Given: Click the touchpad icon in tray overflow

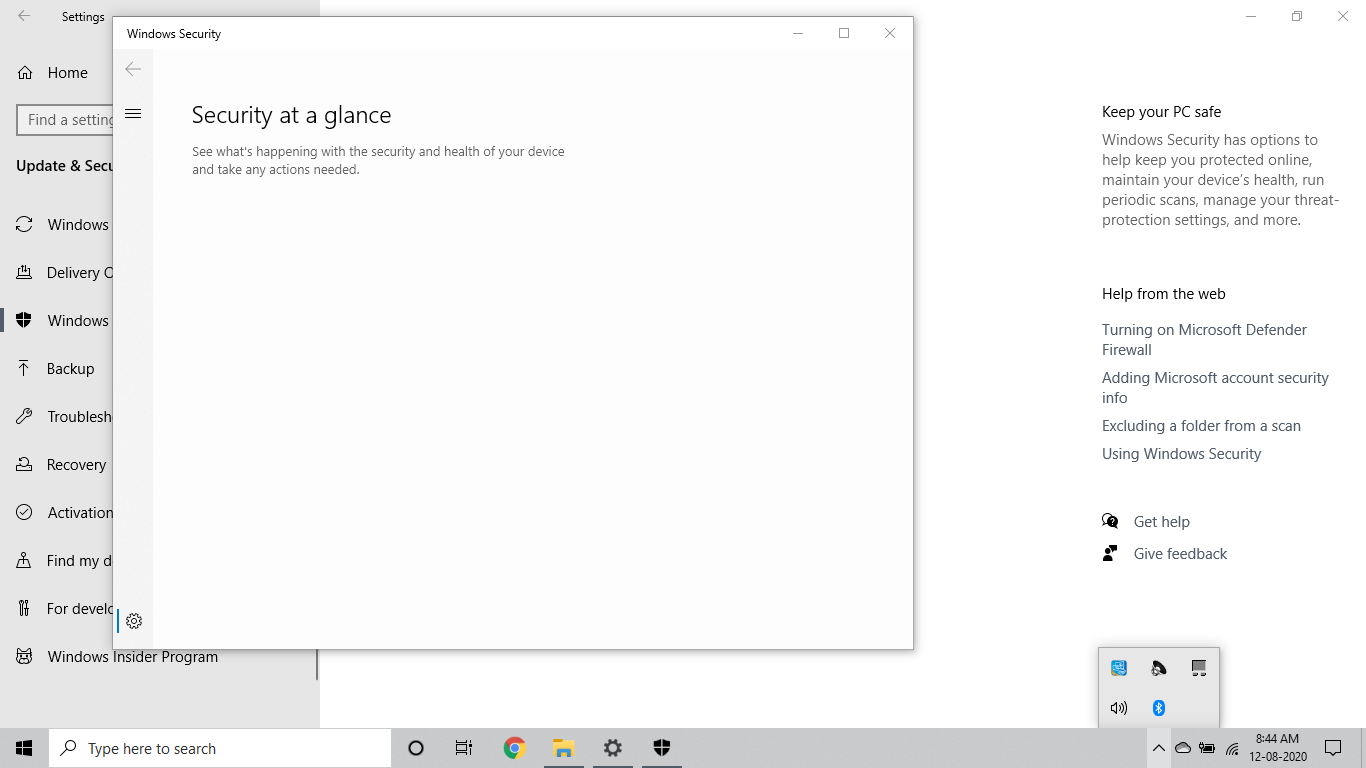Looking at the screenshot, I should click(1199, 668).
